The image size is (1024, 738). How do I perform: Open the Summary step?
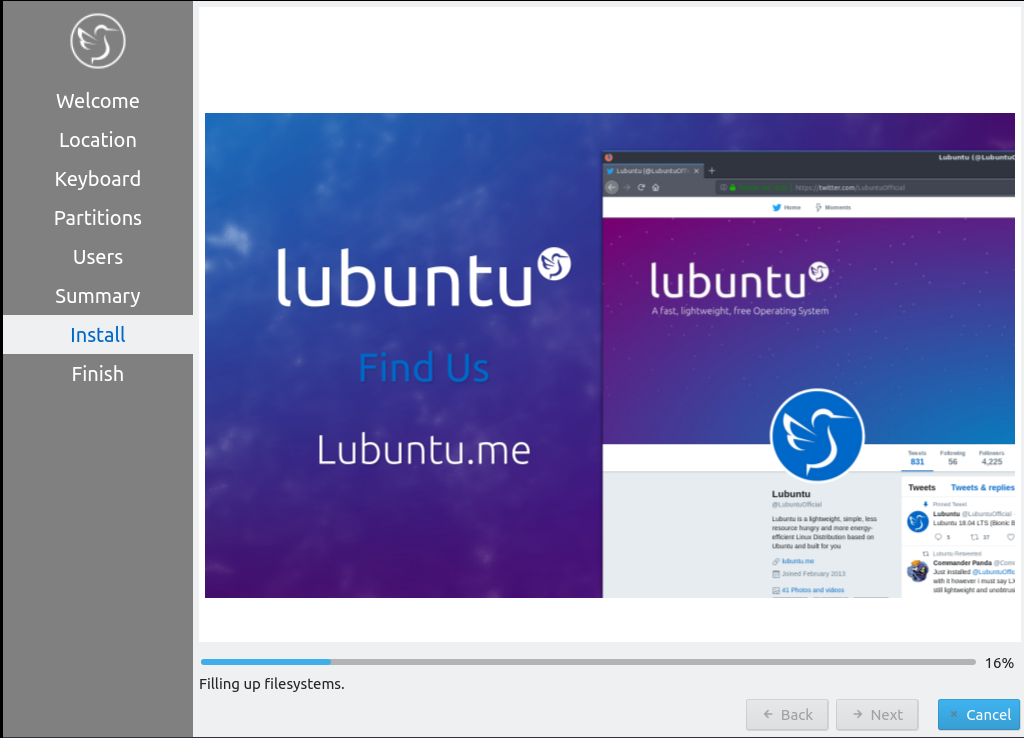click(97, 296)
